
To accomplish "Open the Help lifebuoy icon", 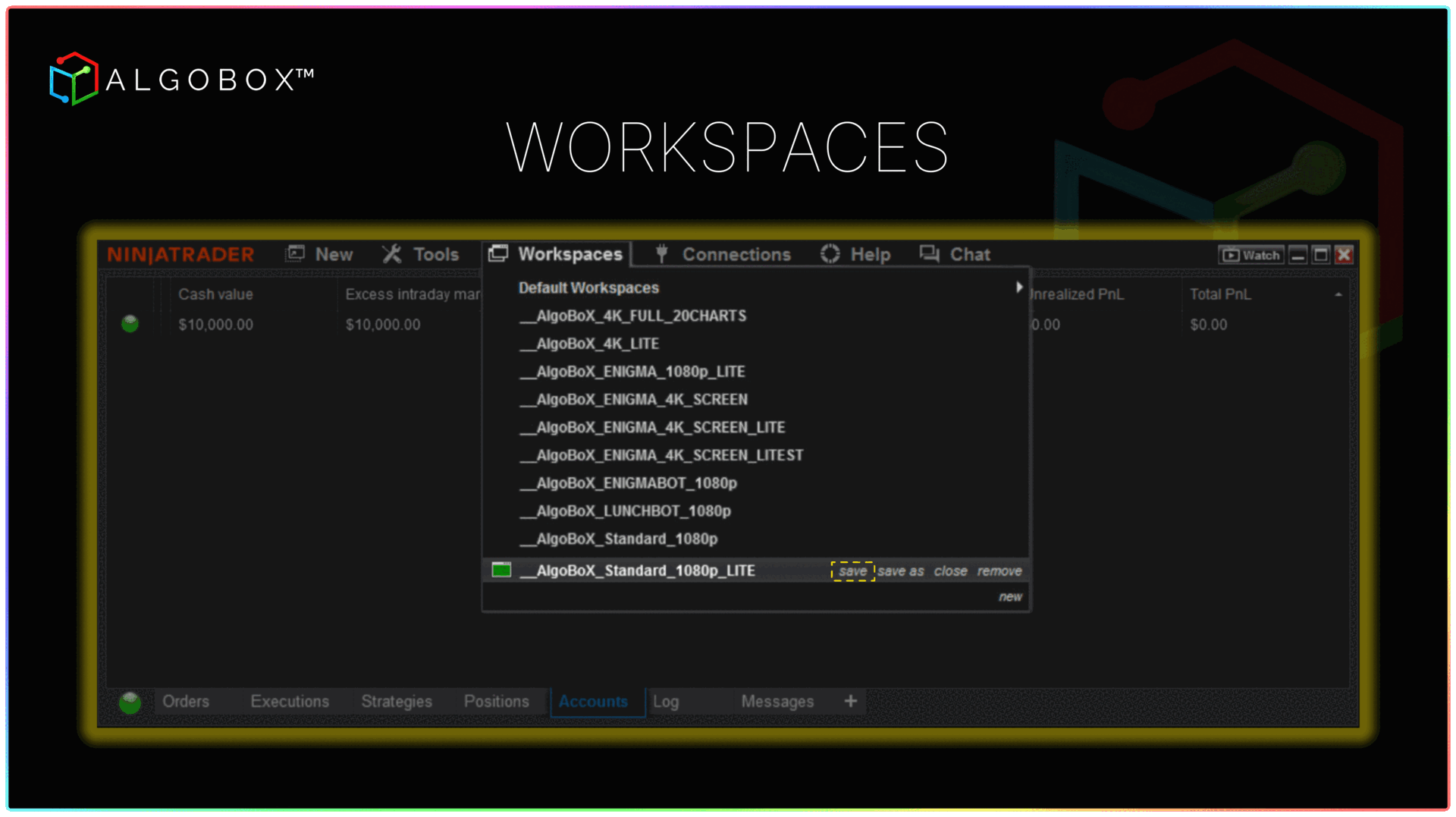I will [830, 254].
